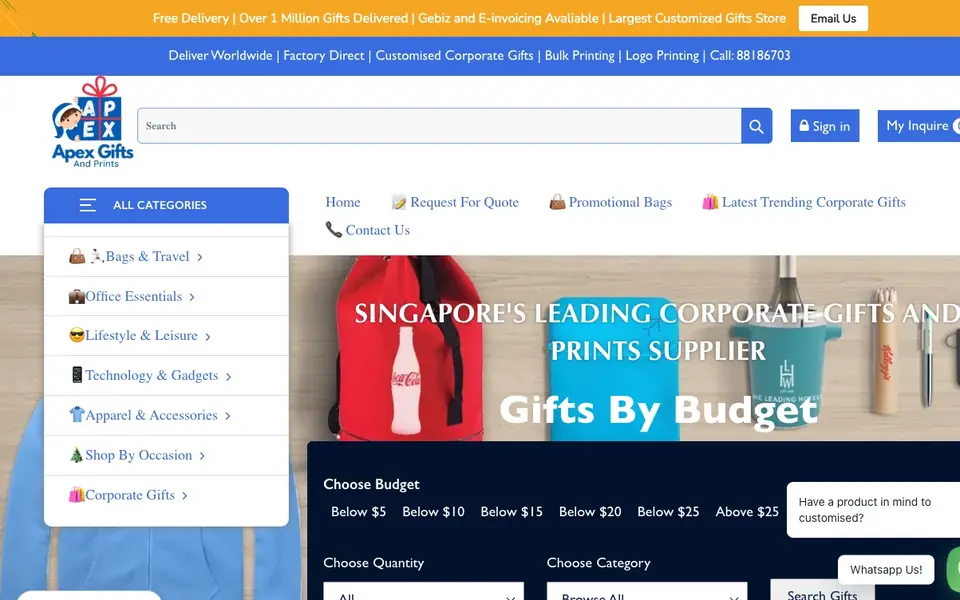The image size is (960, 600).
Task: Click the 'Choose Budget' label
Action: tap(372, 484)
